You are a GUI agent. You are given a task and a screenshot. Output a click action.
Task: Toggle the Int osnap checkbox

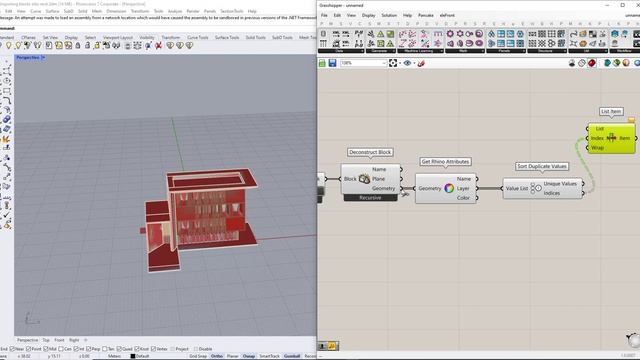pos(76,349)
